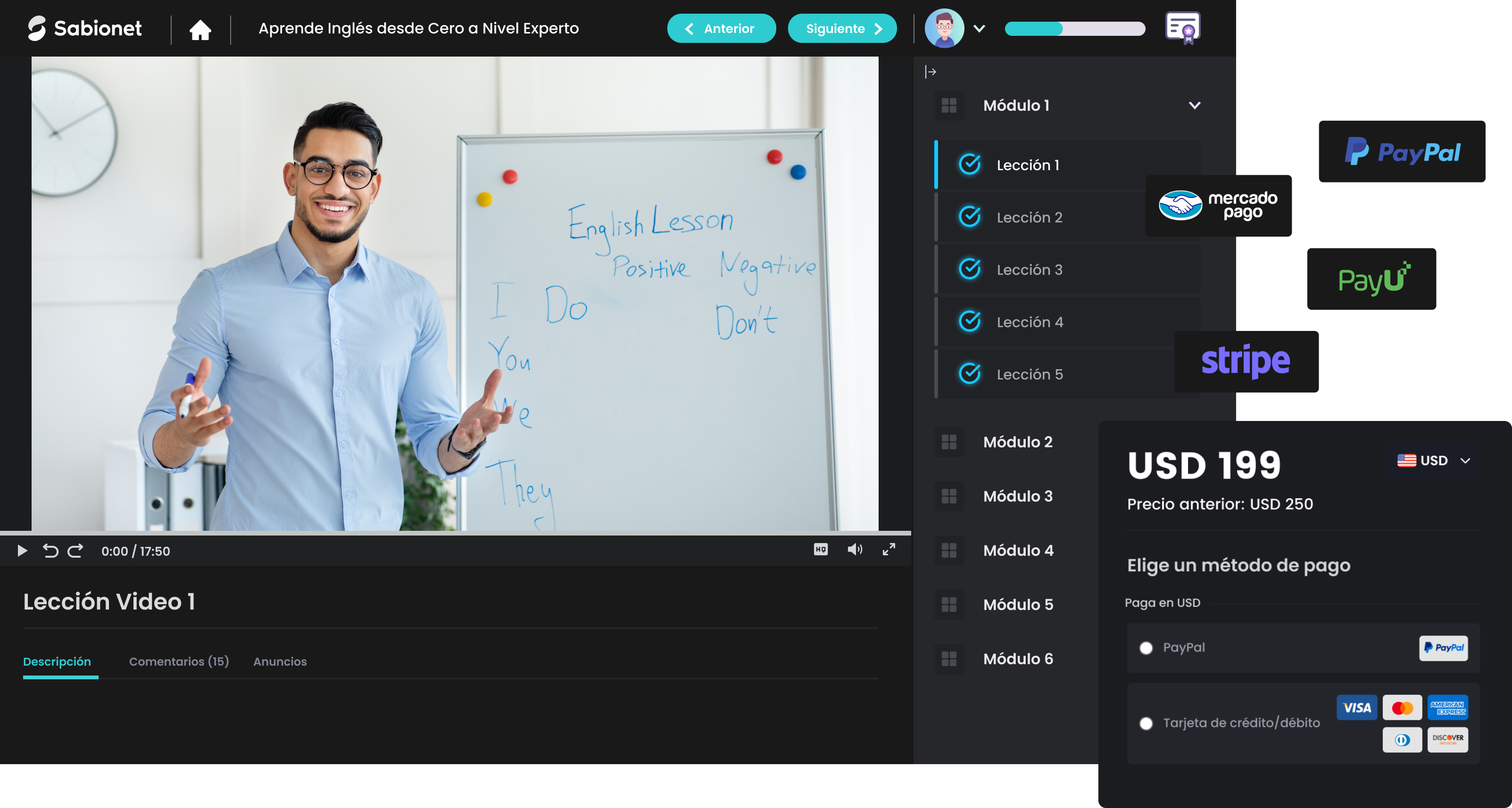Mute the video volume
1512x808 pixels.
[x=855, y=549]
